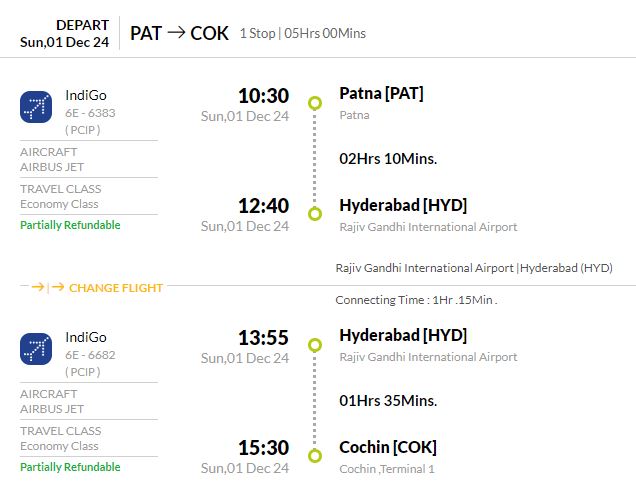Image resolution: width=636 pixels, height=504 pixels.
Task: Click the orange change flight arrow icon
Action: click(48, 287)
